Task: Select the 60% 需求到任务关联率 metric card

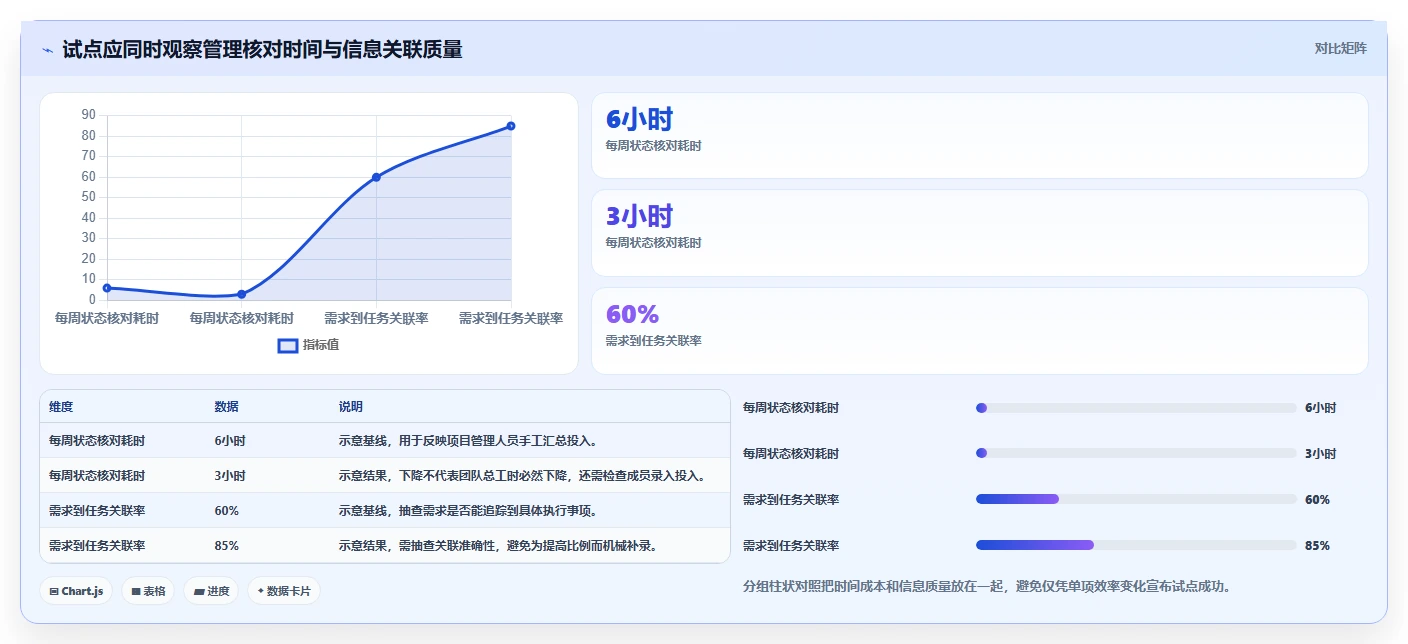Action: [979, 331]
